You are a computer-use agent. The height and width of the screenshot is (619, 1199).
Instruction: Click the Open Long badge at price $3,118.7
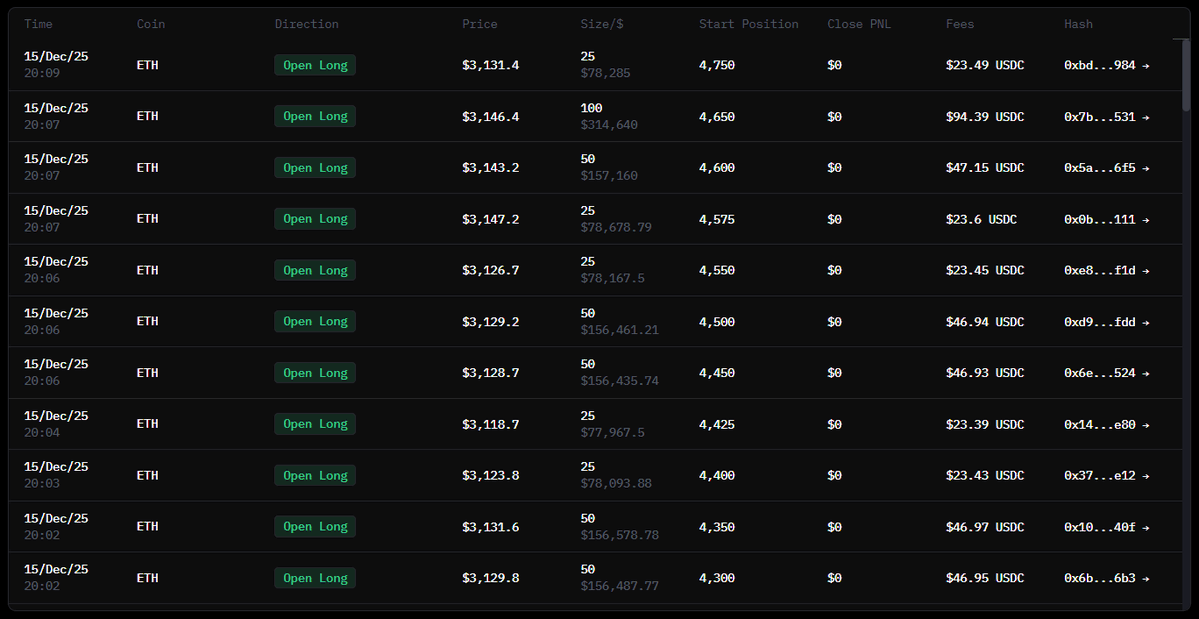tap(315, 425)
